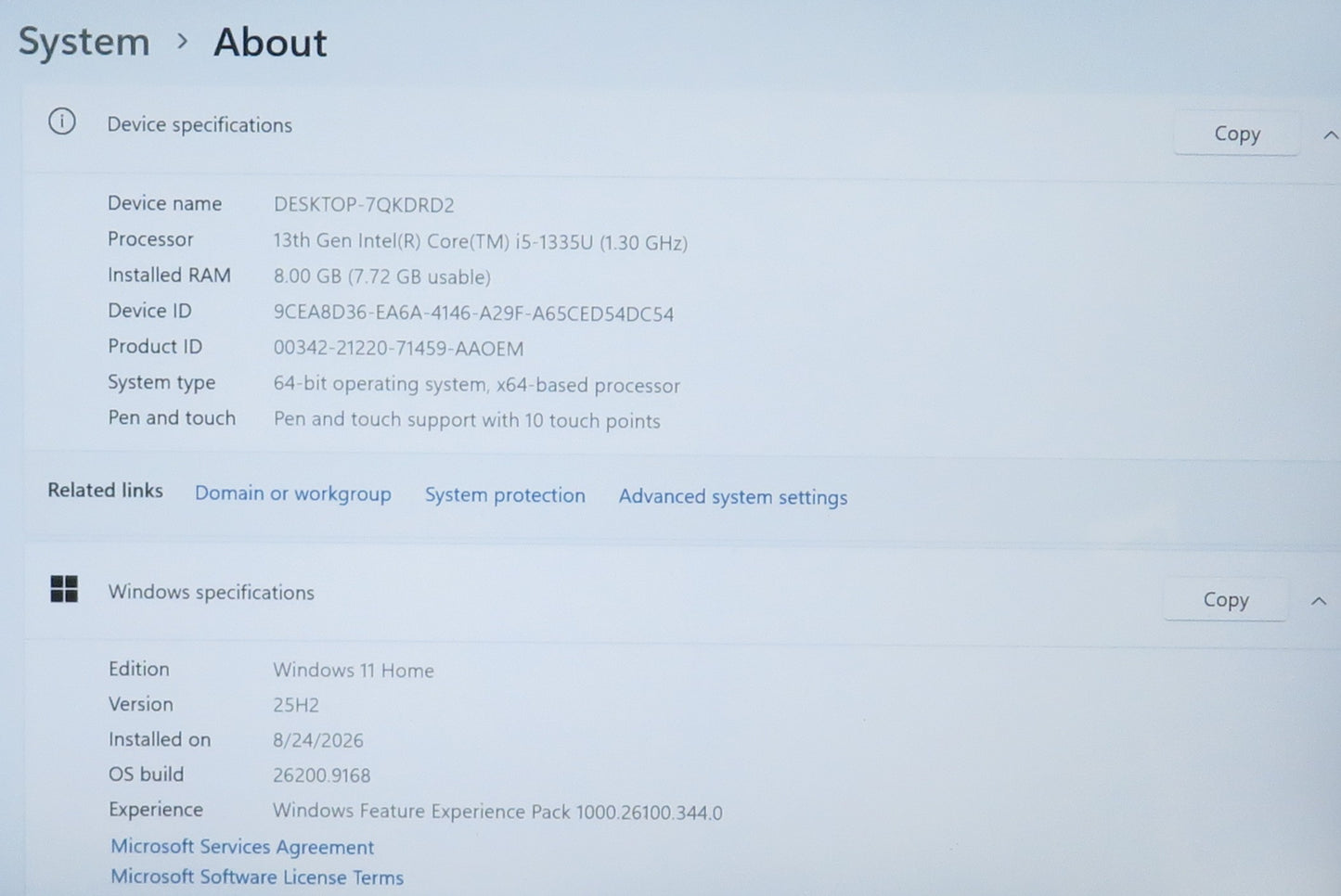Click the Edition label
This screenshot has height=896, width=1341.
tap(139, 670)
